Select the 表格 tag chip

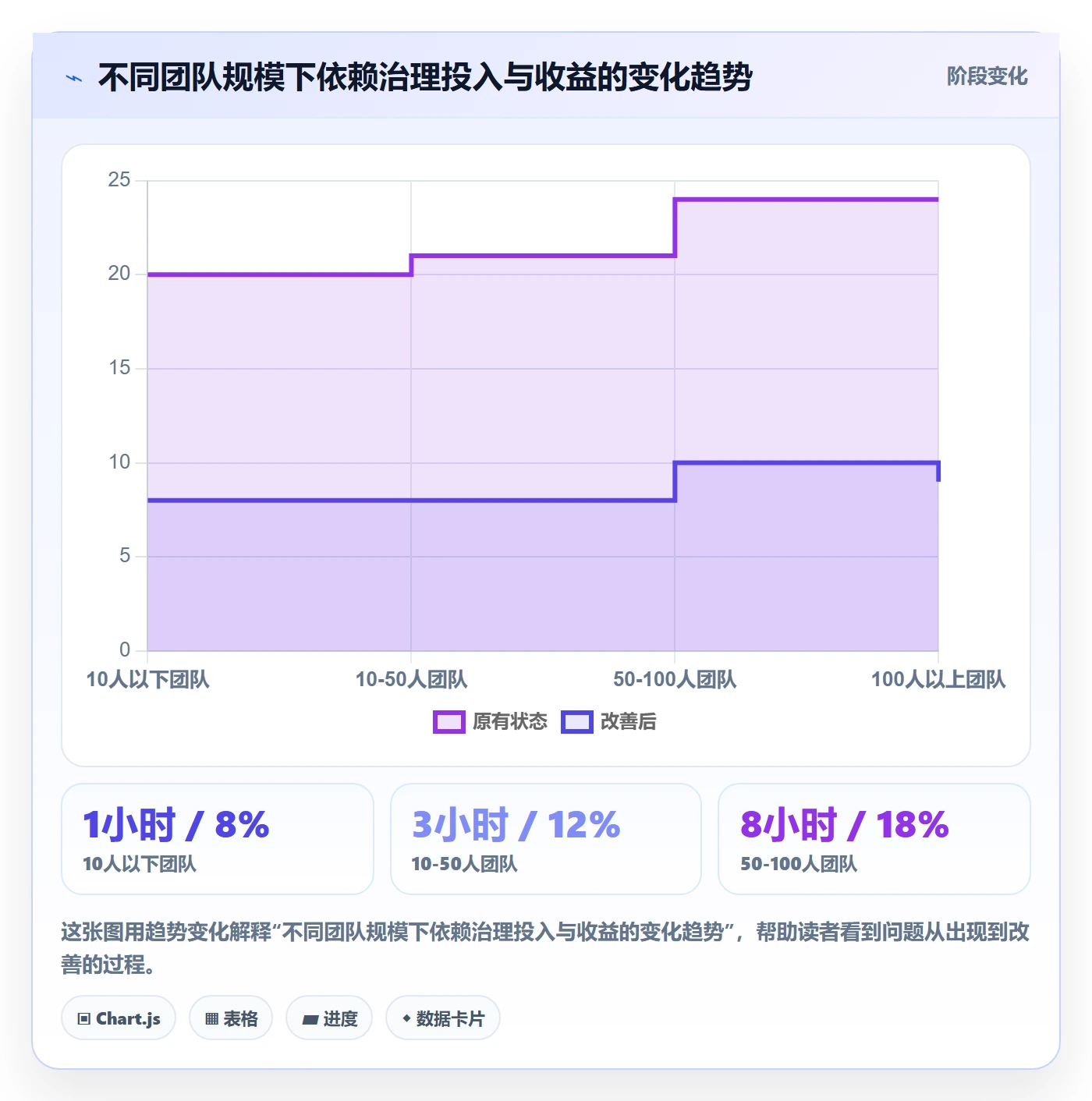click(231, 1018)
